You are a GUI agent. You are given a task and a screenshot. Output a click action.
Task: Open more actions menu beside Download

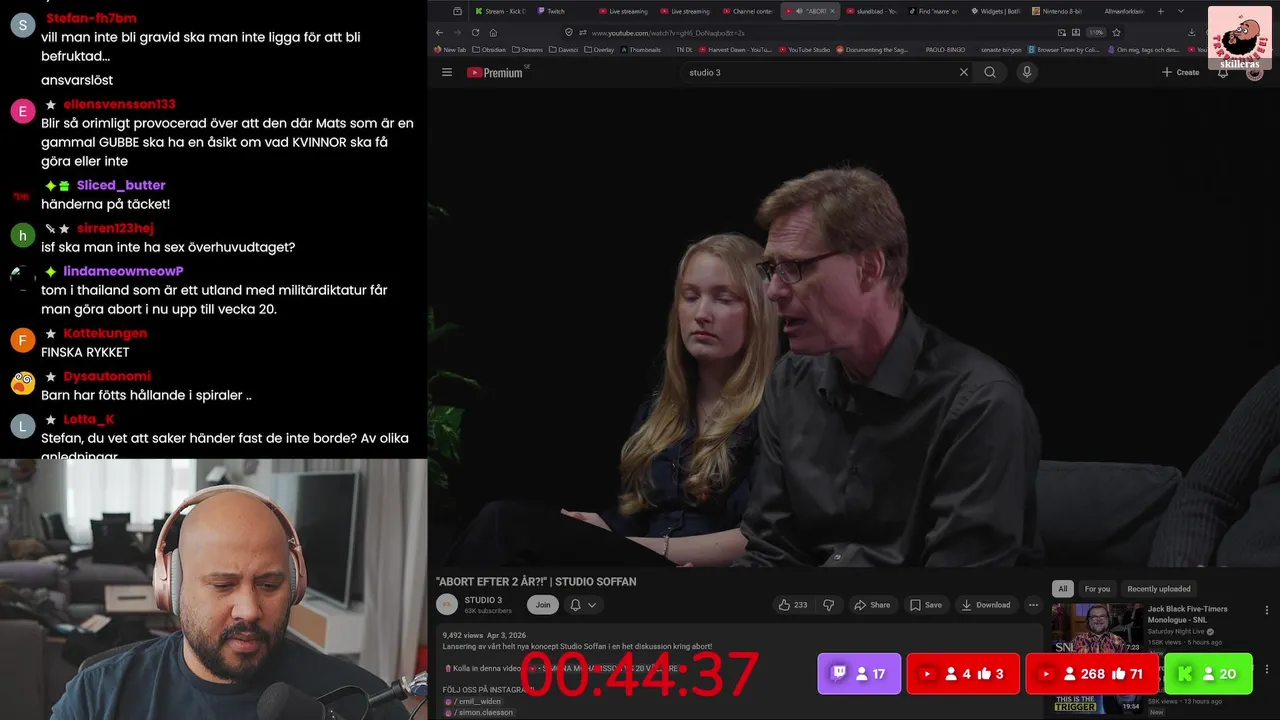(x=1033, y=605)
